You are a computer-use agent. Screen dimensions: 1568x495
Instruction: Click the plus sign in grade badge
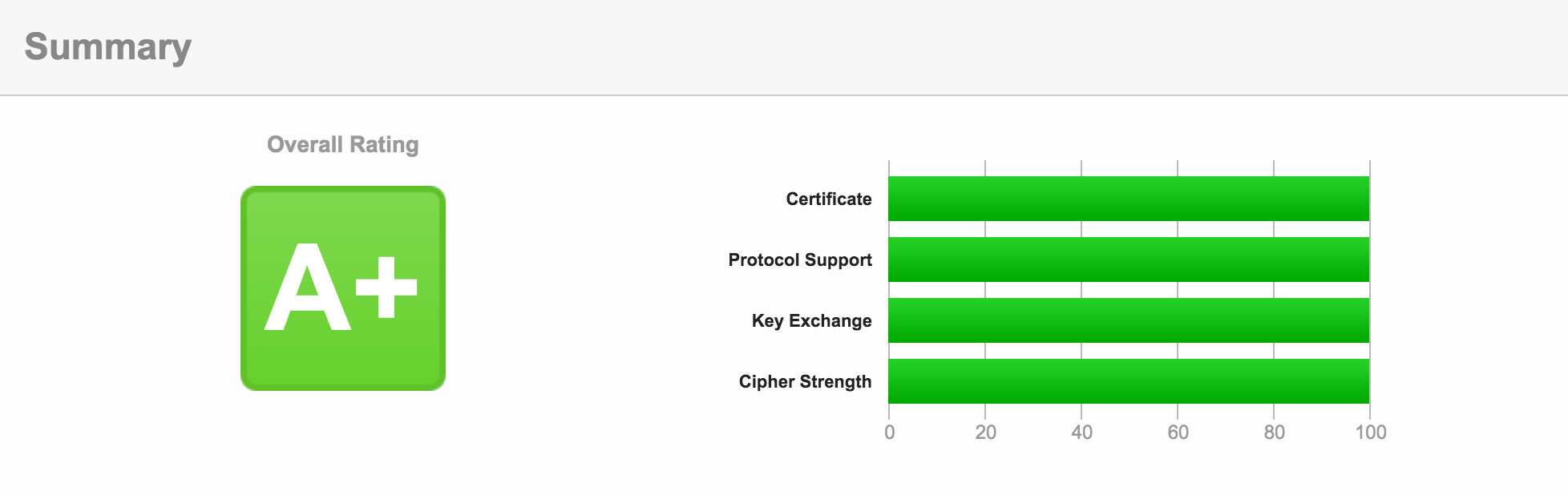point(386,287)
